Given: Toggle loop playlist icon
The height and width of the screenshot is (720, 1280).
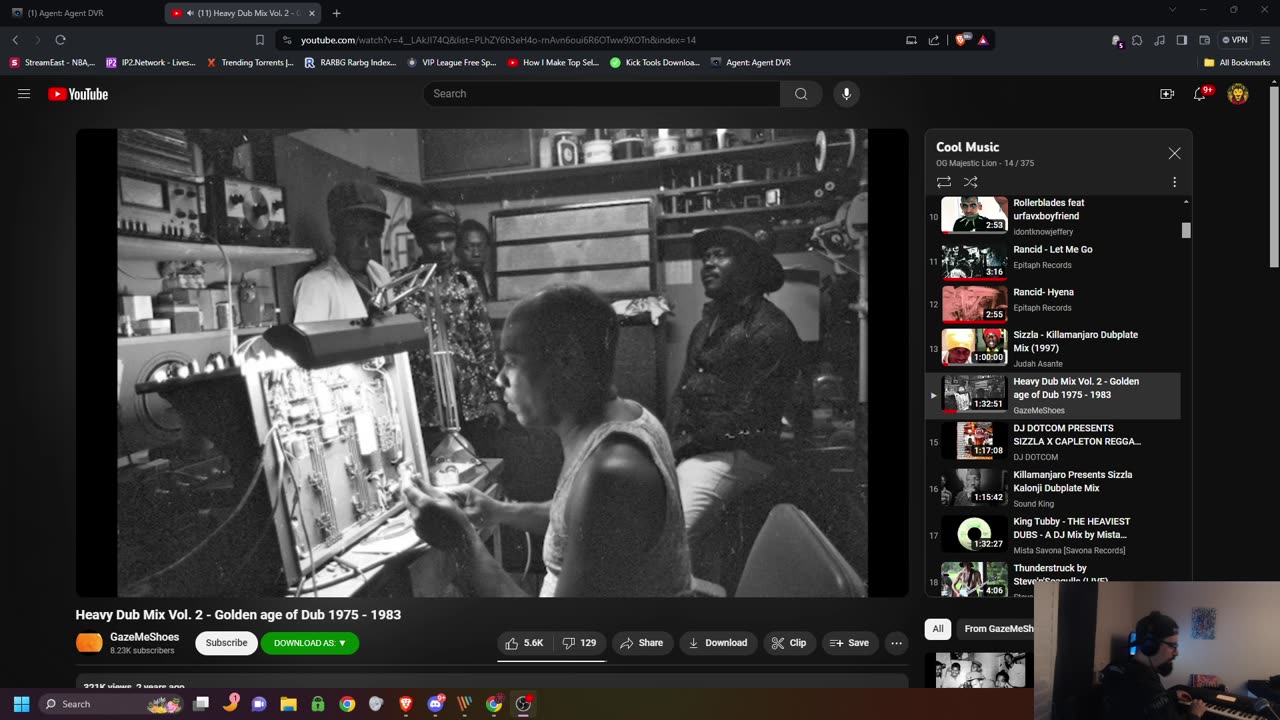Looking at the screenshot, I should 943,182.
